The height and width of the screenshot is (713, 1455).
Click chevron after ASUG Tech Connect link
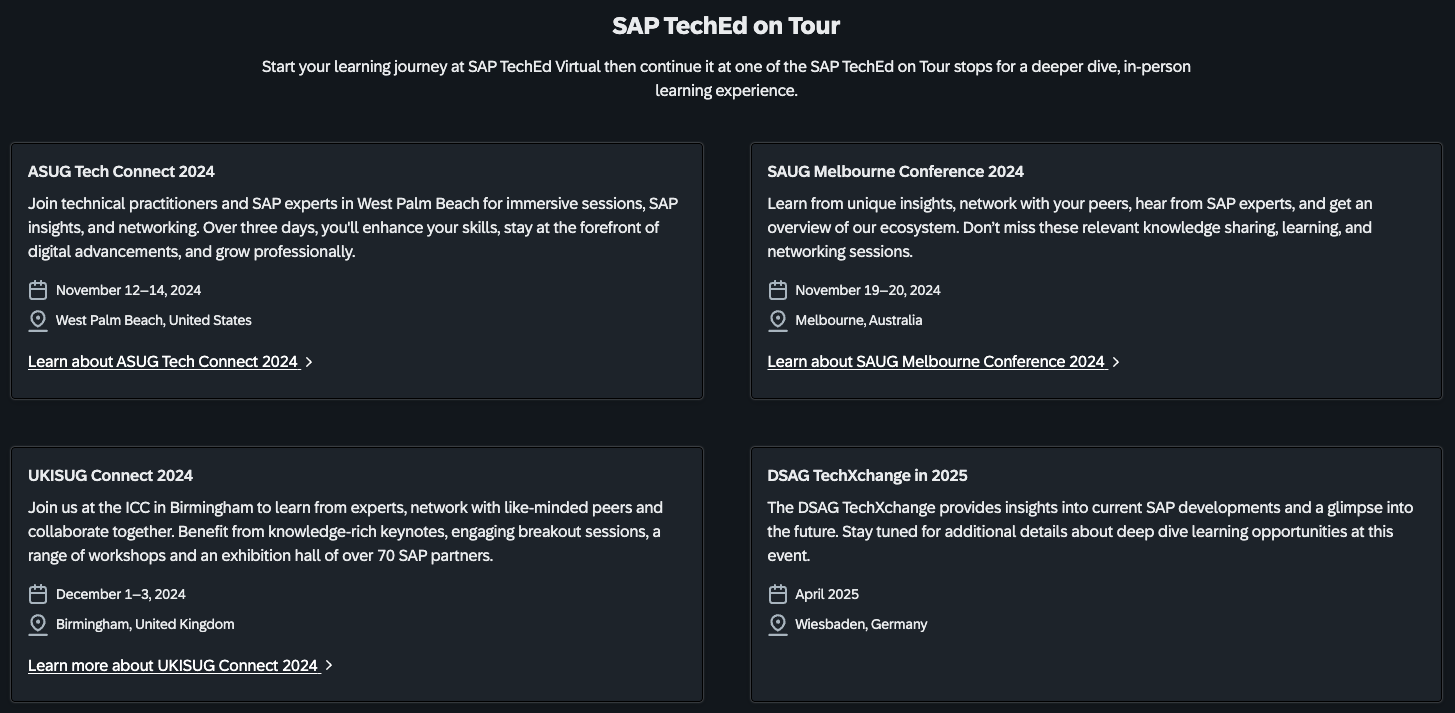pyautogui.click(x=309, y=362)
